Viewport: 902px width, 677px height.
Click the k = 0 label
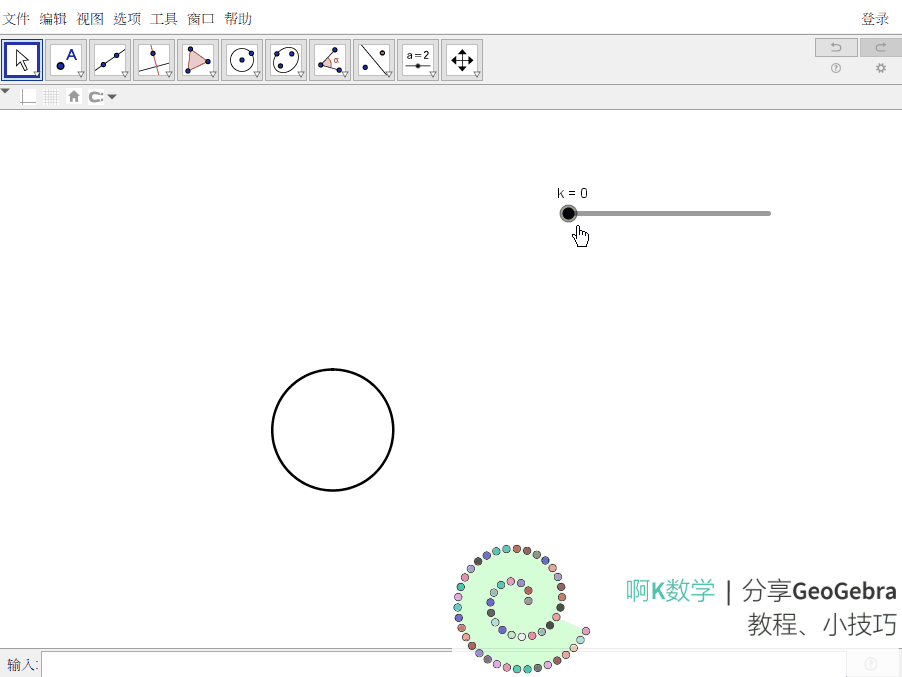(x=572, y=193)
